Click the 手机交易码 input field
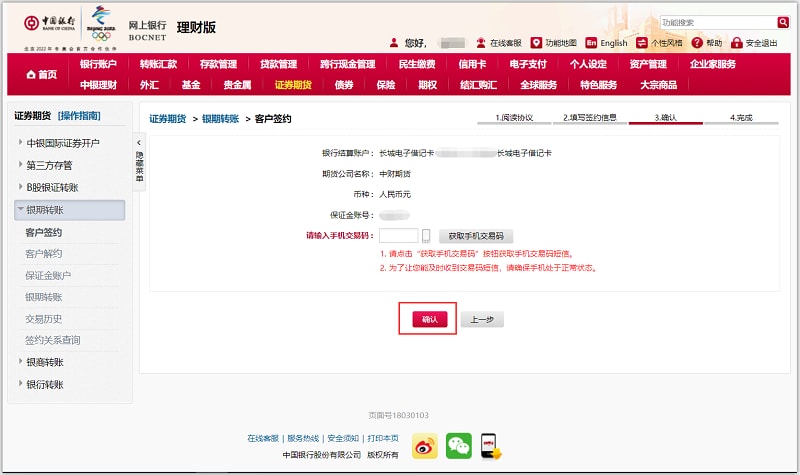Screen dimensions: 800x475 (x=398, y=237)
